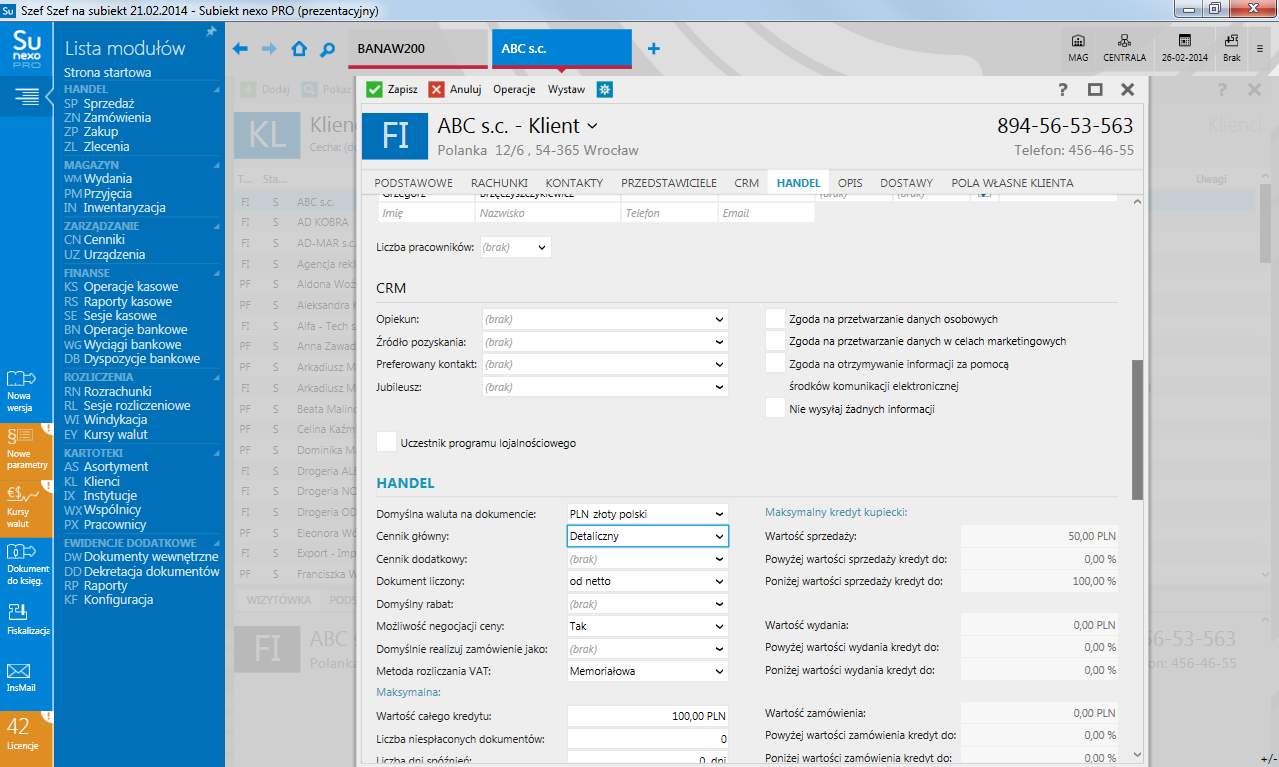Image resolution: width=1279 pixels, height=767 pixels.
Task: Open the gear settings icon in dialog toolbar
Action: 604,89
